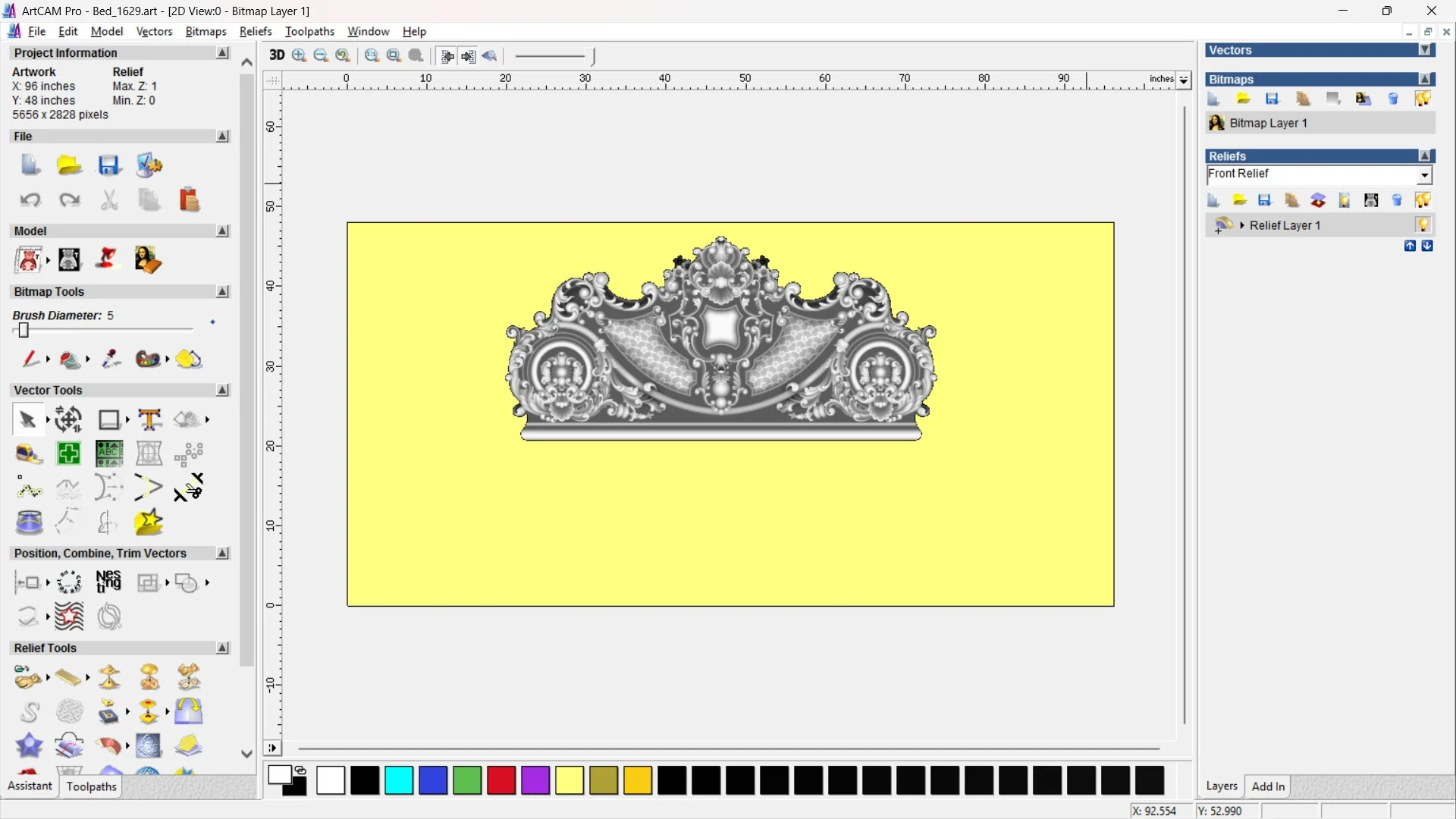Open the Front Relief dropdown
Image resolution: width=1456 pixels, height=819 pixels.
point(1425,175)
